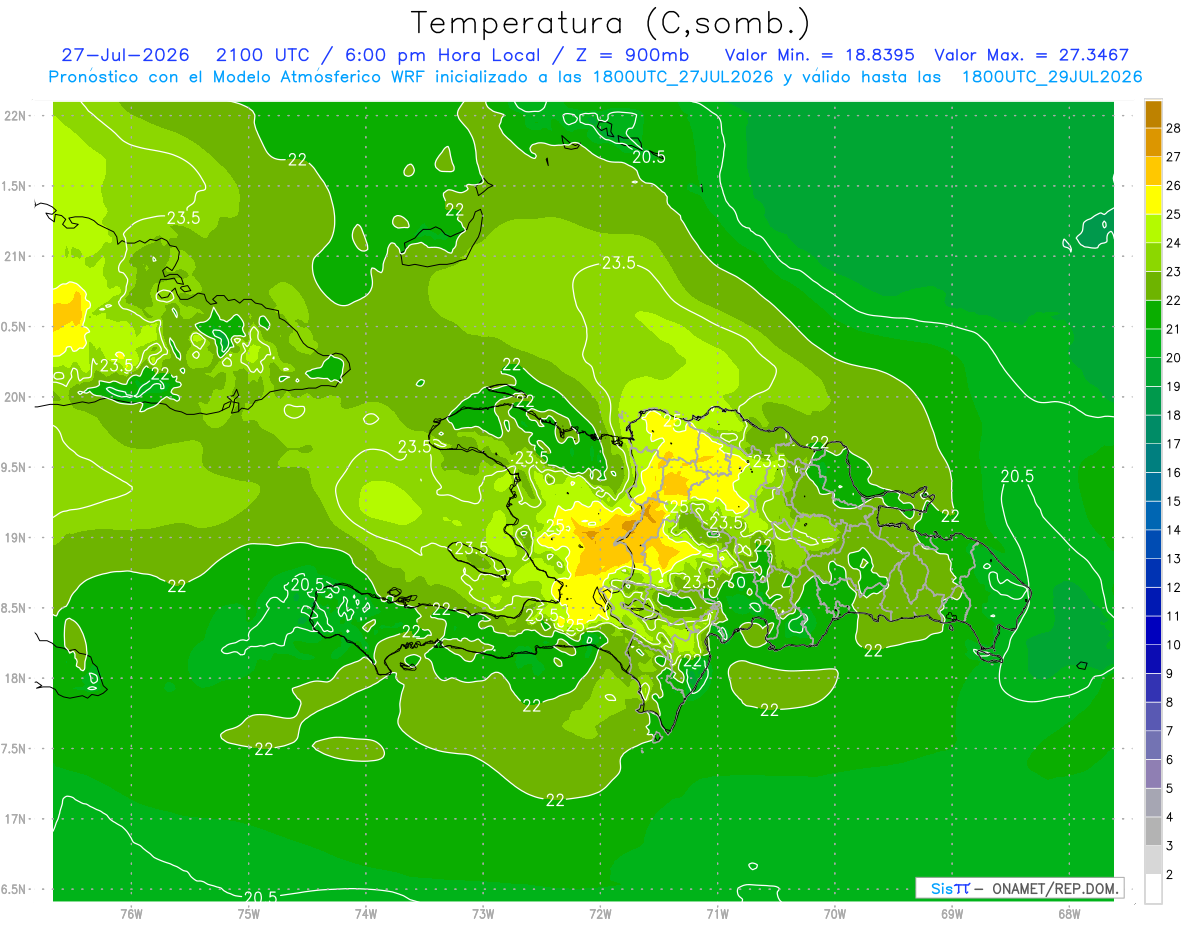Pick the gray legend swatch between 3 and 4
Viewport: 1200px width, 927px height.
tap(1153, 831)
